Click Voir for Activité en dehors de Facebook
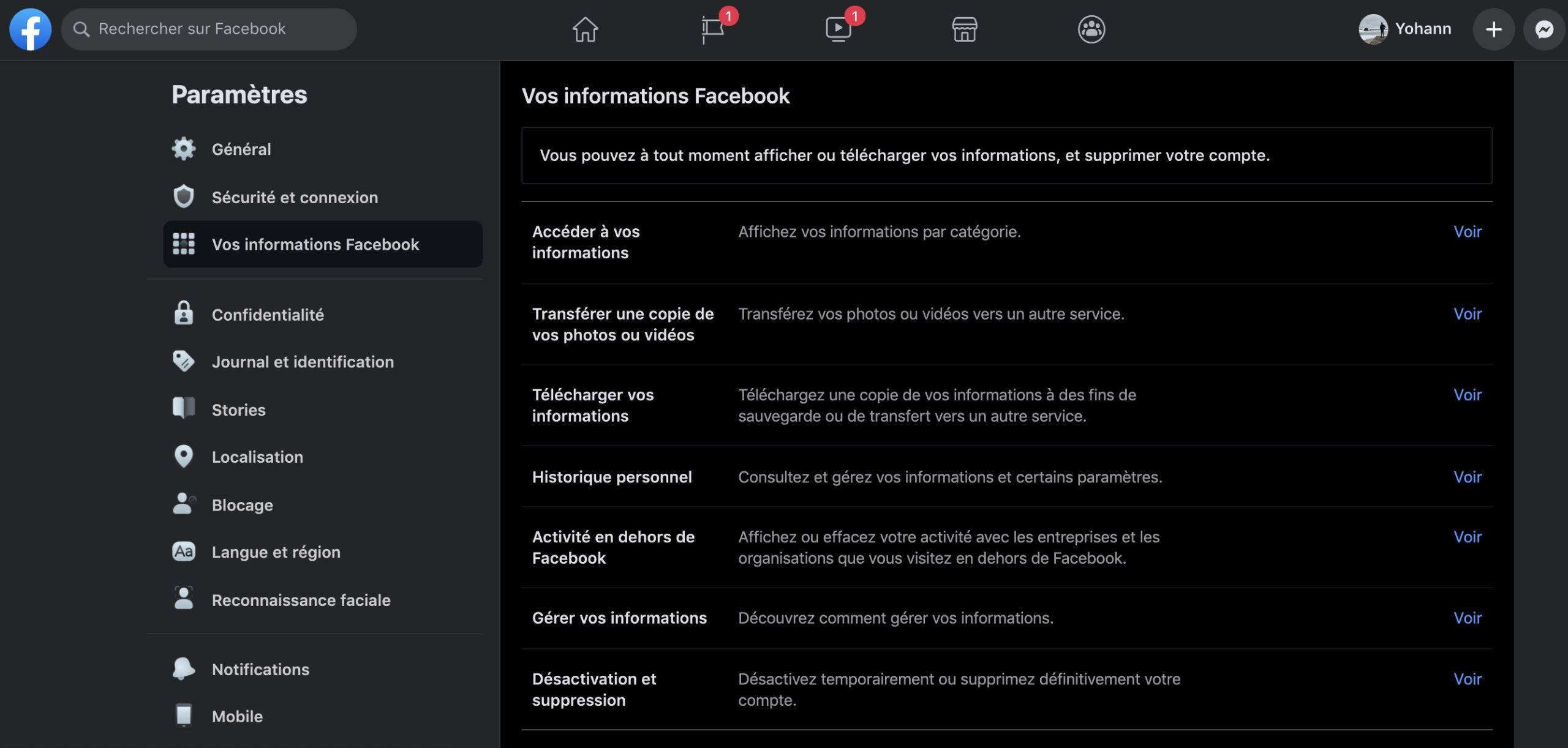Image resolution: width=1568 pixels, height=748 pixels. click(x=1468, y=537)
